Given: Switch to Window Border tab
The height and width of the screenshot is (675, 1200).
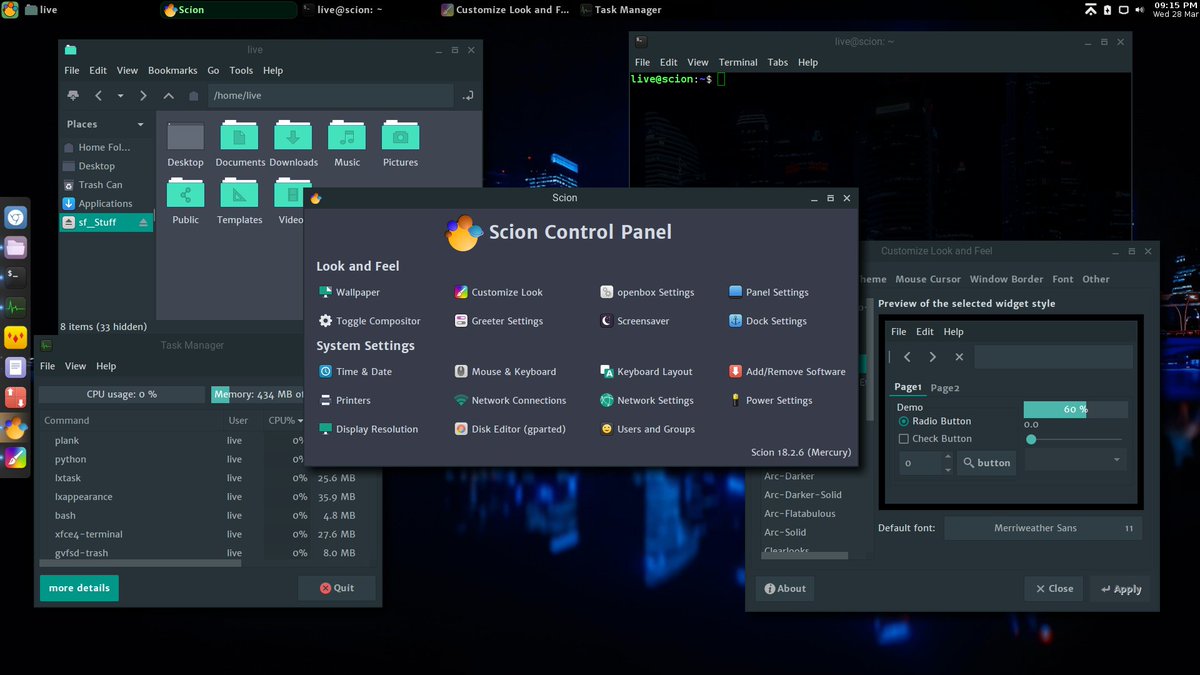Looking at the screenshot, I should (x=1006, y=279).
